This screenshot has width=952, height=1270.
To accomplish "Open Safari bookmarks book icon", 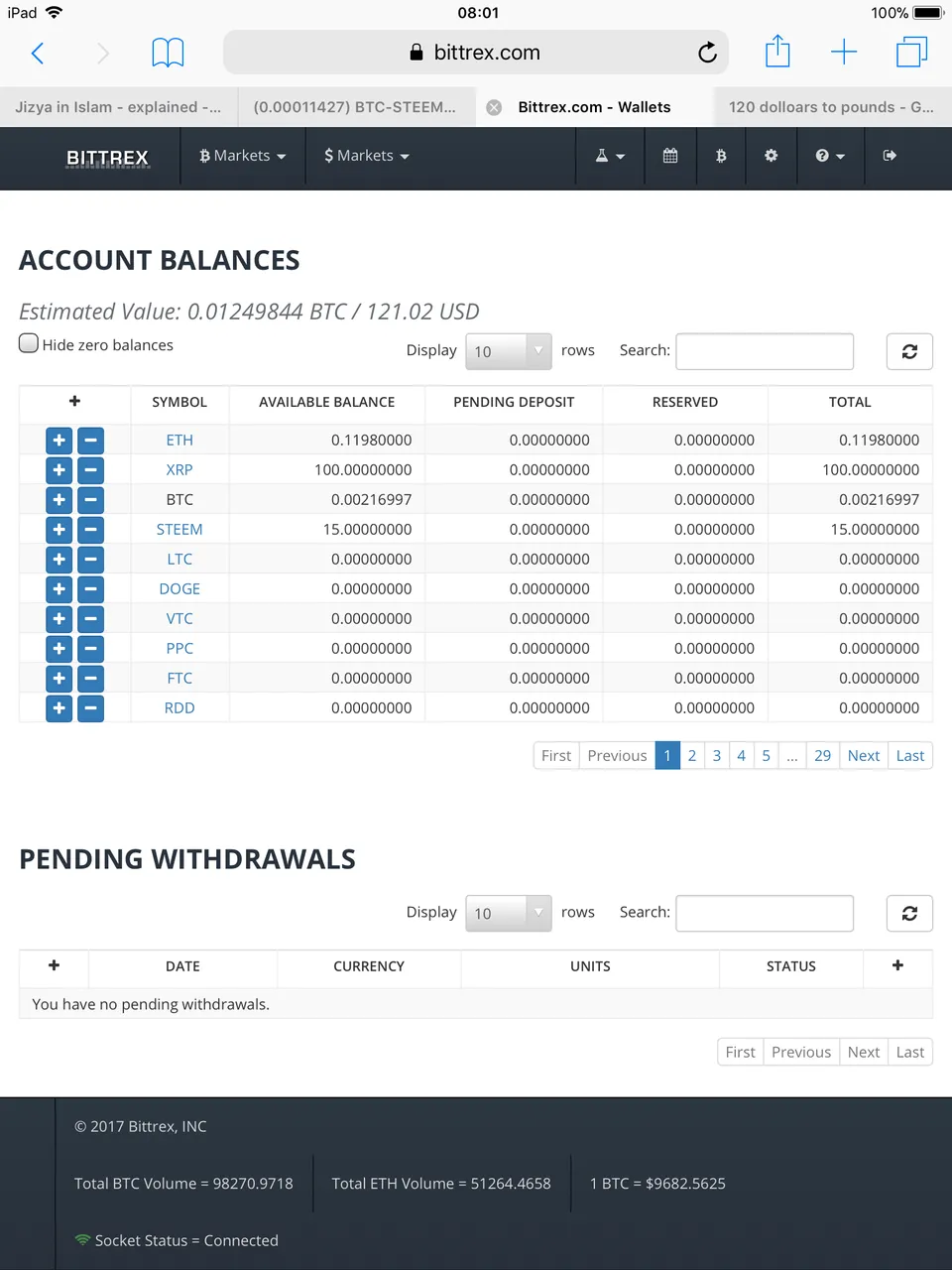I will coord(168,53).
